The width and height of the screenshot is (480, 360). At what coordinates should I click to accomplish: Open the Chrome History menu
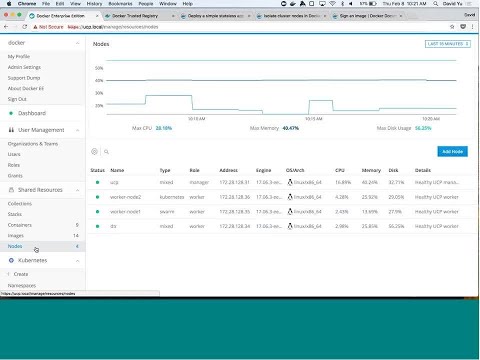(94, 4)
